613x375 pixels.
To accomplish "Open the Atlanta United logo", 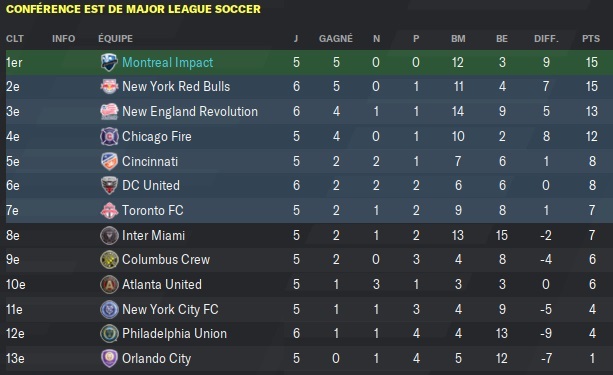I will pyautogui.click(x=109, y=285).
